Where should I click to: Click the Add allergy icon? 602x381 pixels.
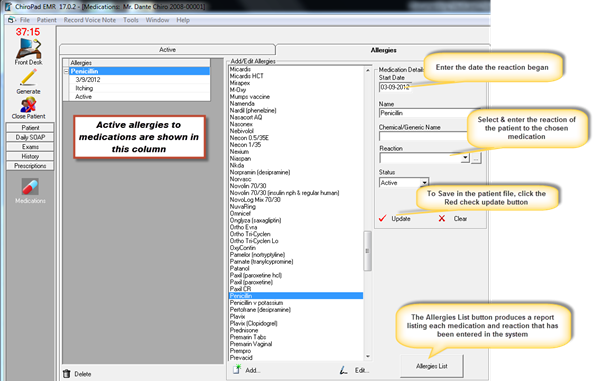(237, 370)
